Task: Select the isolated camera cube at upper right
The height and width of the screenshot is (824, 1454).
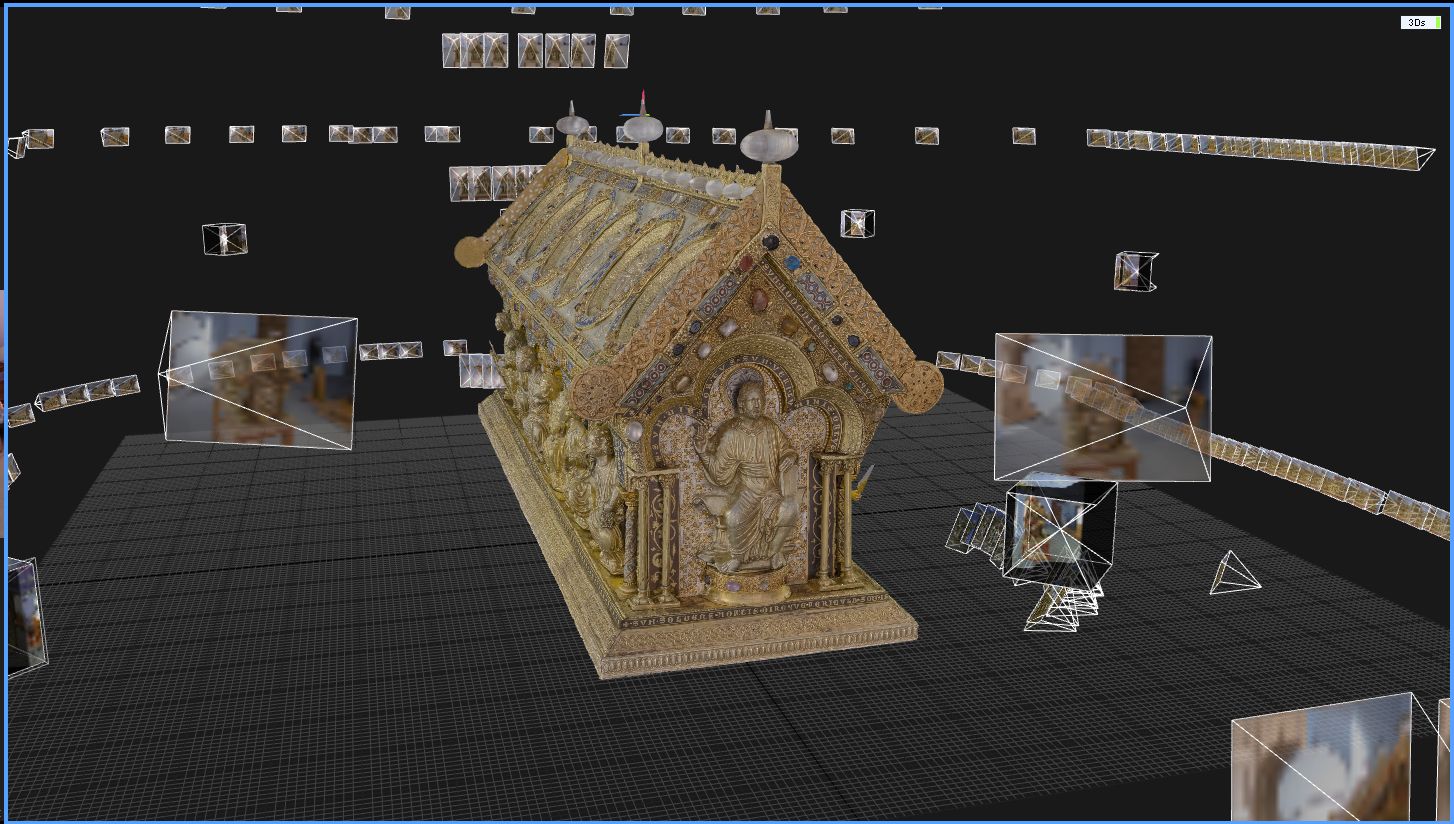Action: tap(1136, 271)
